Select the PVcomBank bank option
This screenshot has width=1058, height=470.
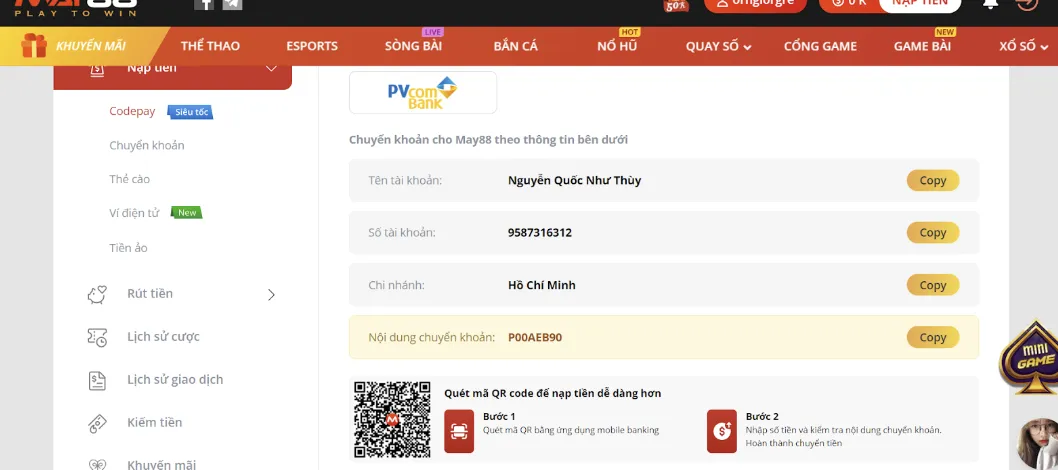click(422, 92)
